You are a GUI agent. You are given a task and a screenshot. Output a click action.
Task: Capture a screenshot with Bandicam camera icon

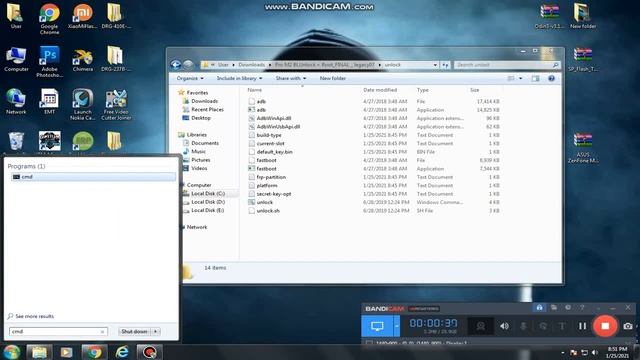point(628,326)
